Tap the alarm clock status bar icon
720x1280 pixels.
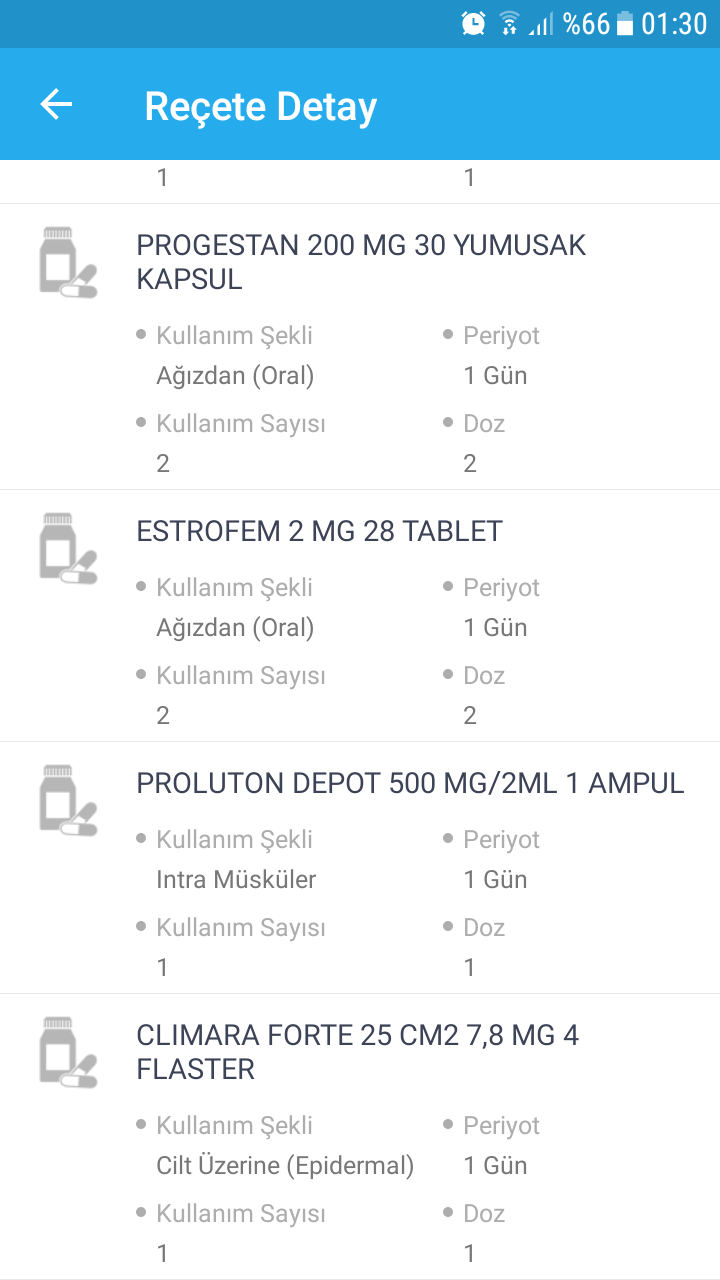tap(474, 24)
